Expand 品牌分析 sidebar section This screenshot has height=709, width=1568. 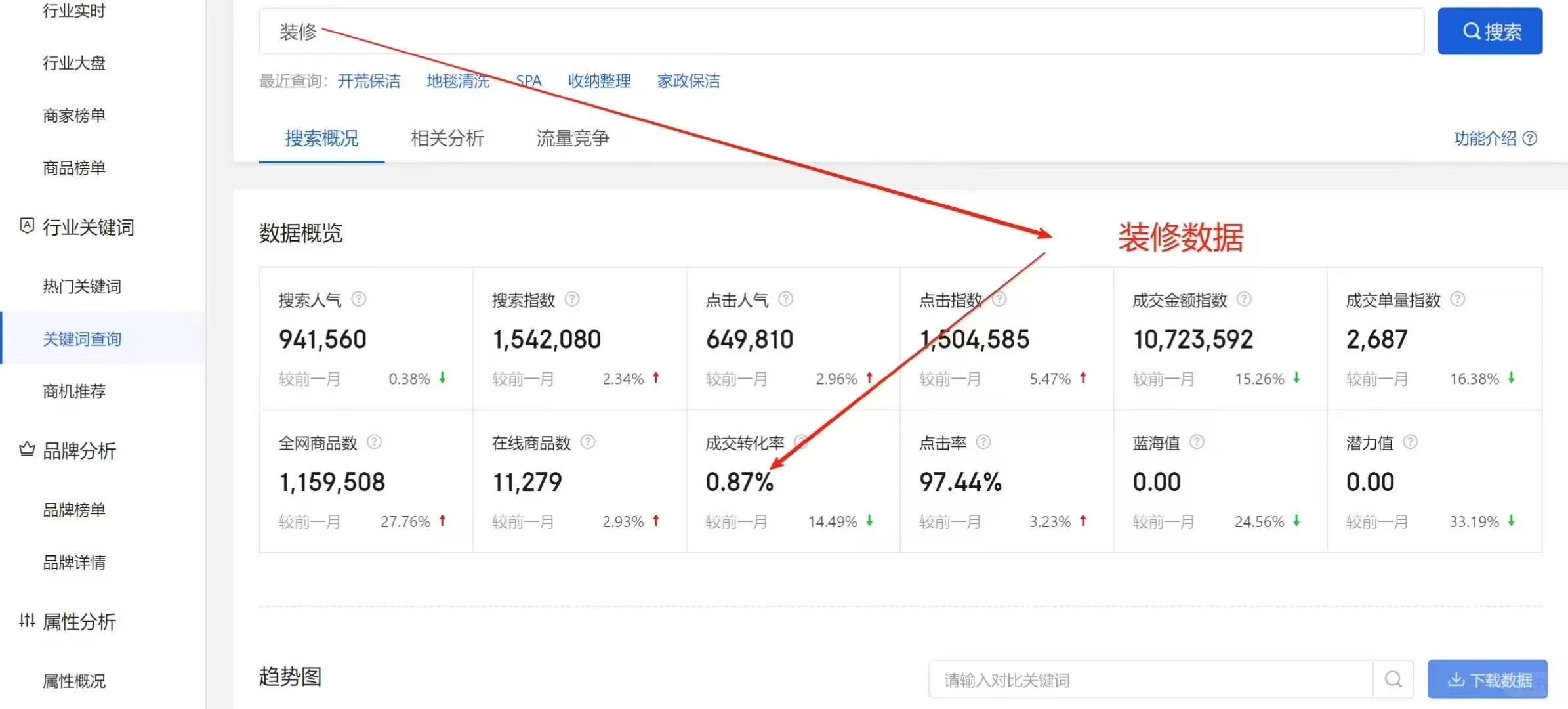79,451
